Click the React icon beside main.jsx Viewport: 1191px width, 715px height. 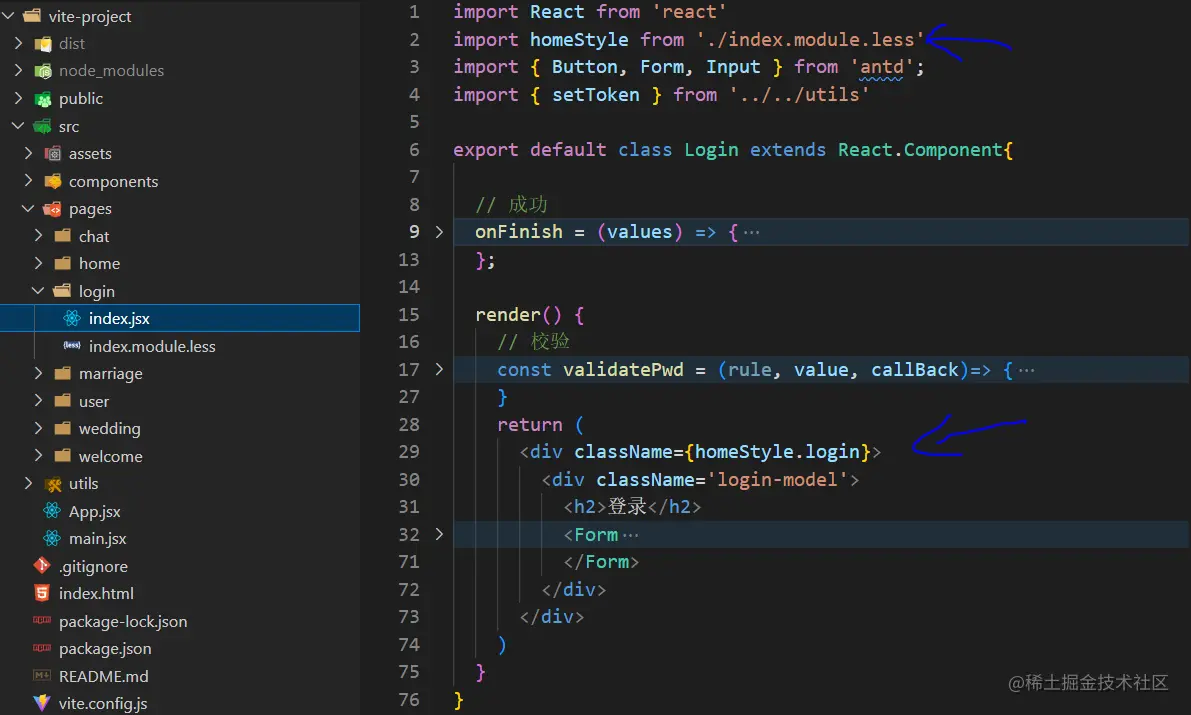(x=52, y=539)
